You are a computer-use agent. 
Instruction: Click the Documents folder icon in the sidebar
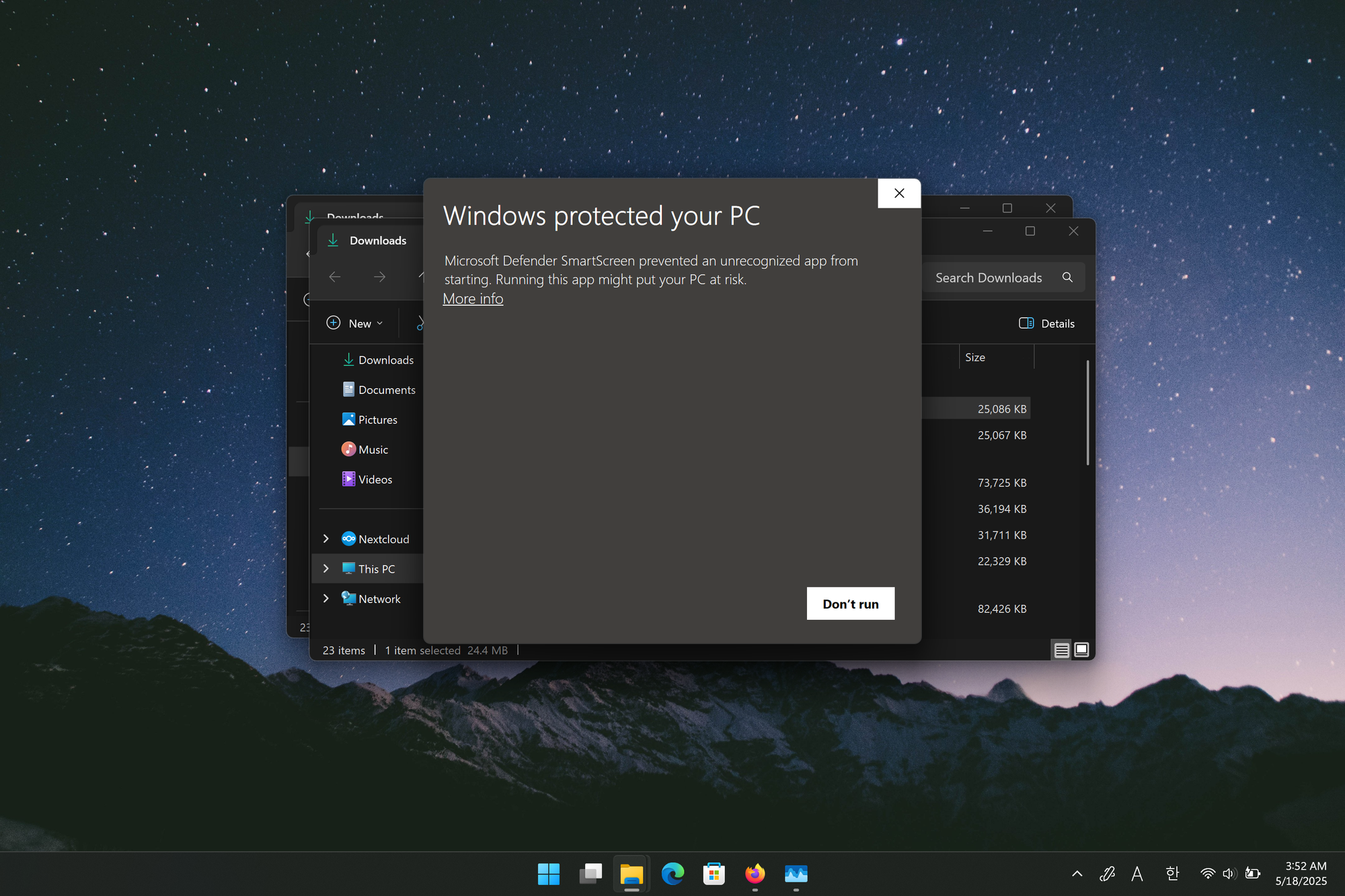348,389
